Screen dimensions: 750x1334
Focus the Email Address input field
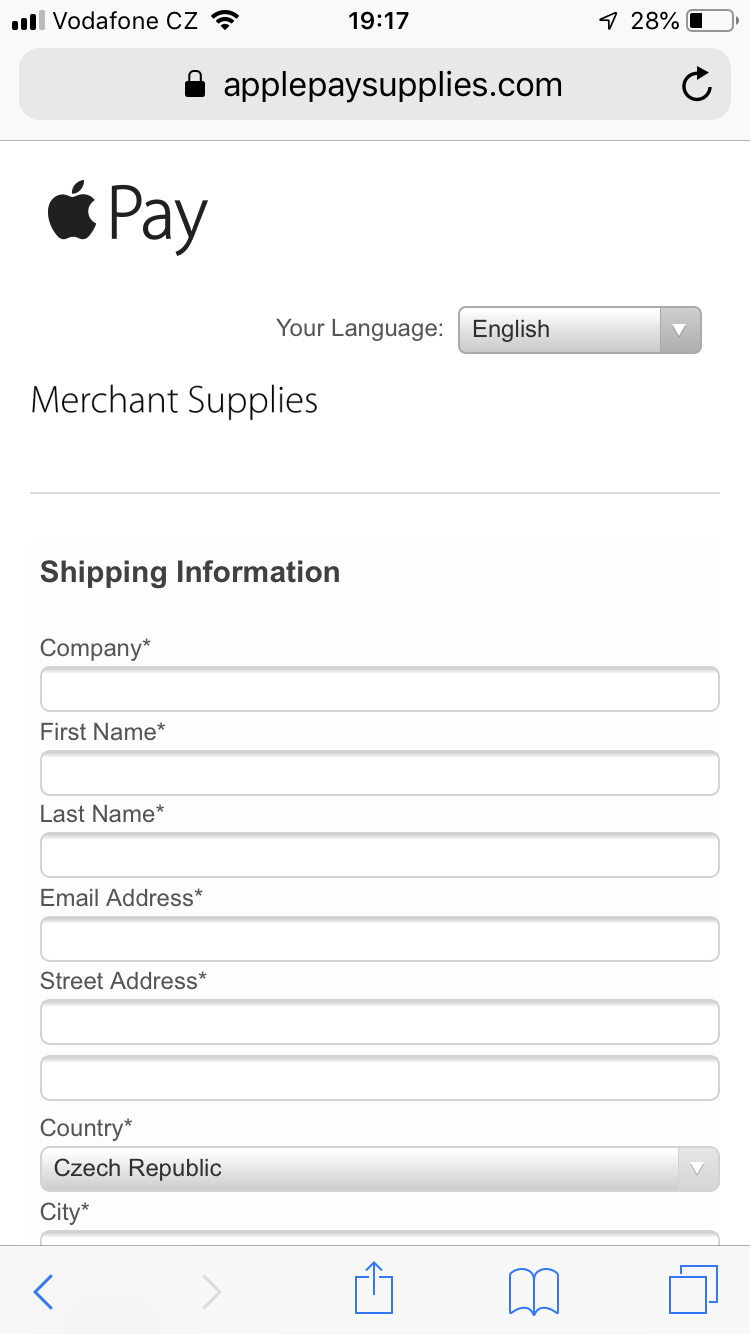[x=379, y=940]
